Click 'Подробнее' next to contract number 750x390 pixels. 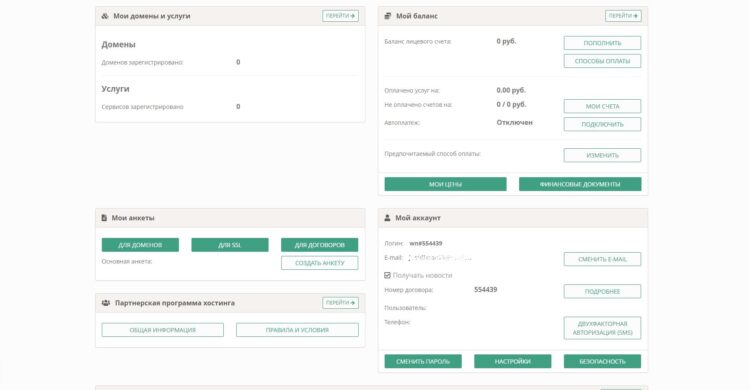click(602, 291)
